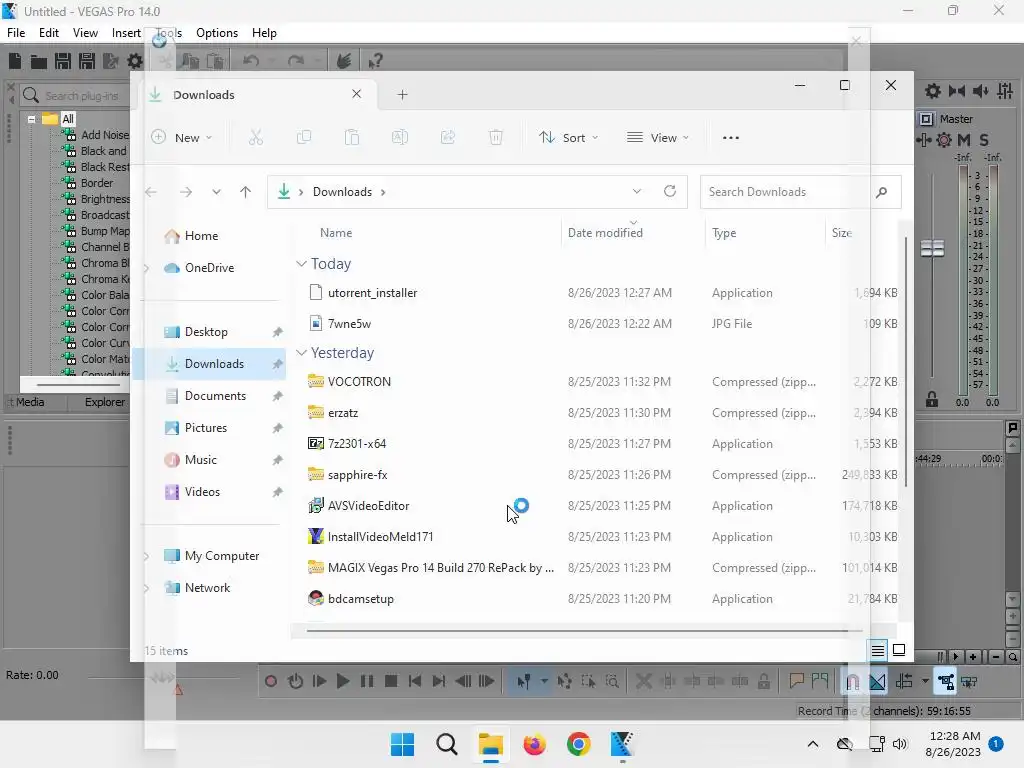Open Master bus settings gear at panel top
The image size is (1024, 768).
tap(933, 91)
